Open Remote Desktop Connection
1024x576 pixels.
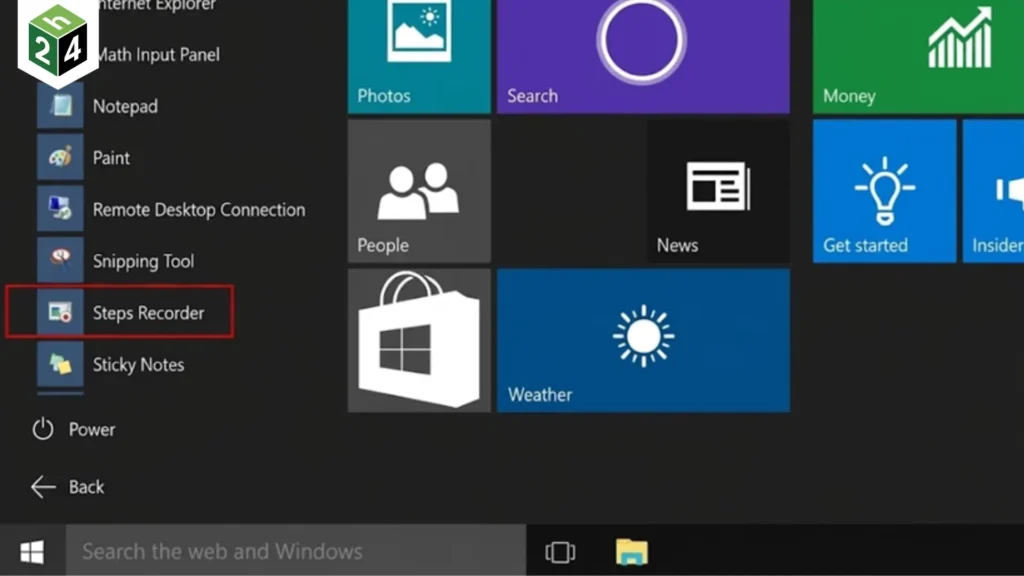198,210
